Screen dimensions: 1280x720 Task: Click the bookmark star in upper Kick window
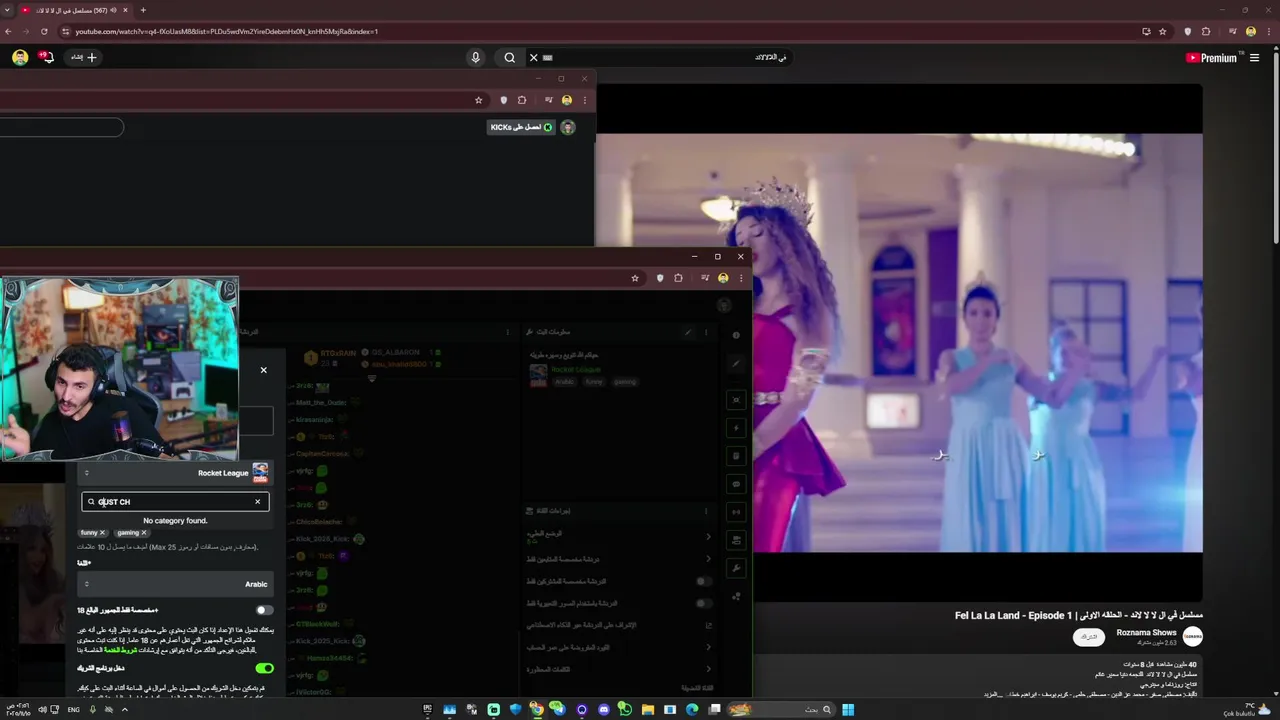click(479, 100)
